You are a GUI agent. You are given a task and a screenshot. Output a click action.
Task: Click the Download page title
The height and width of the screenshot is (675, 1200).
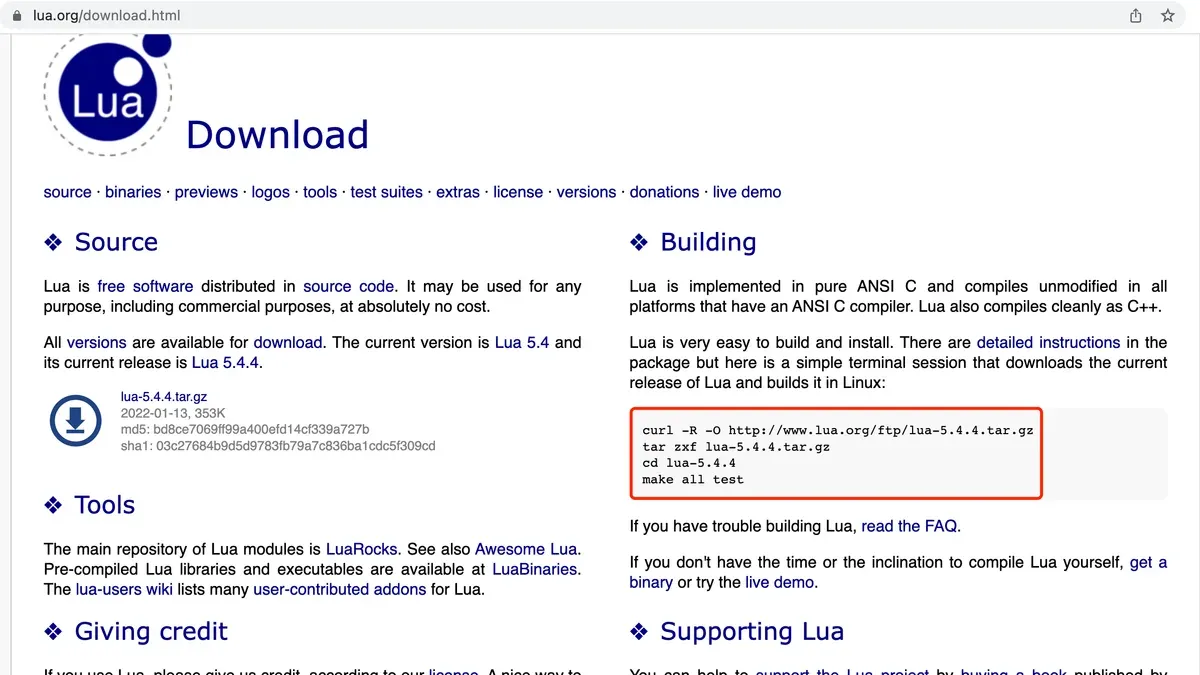pyautogui.click(x=277, y=135)
